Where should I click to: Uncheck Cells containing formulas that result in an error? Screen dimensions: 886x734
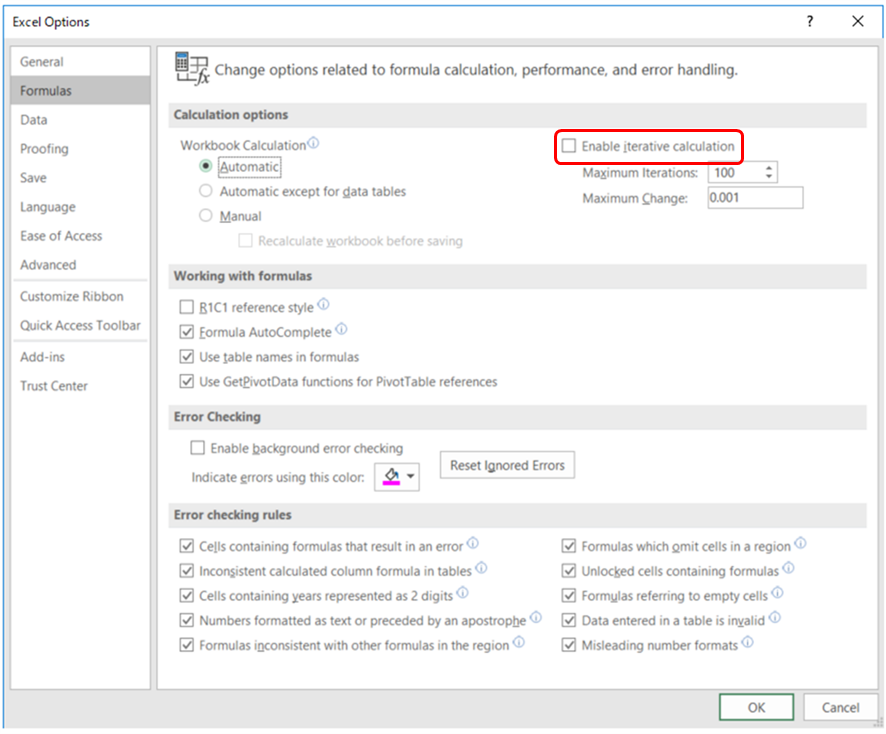pos(186,546)
